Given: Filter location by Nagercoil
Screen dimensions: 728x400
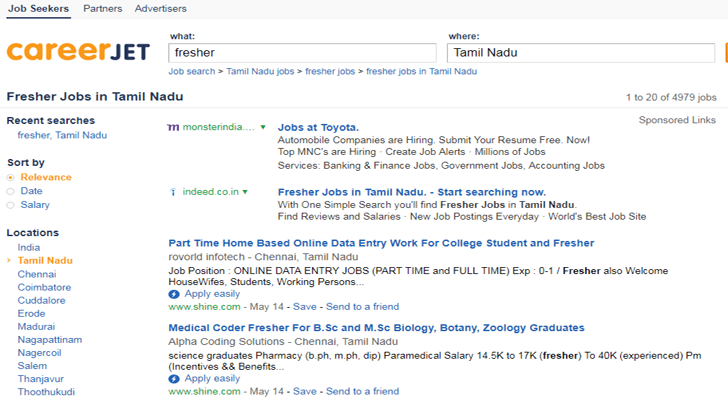Looking at the screenshot, I should [x=39, y=353].
